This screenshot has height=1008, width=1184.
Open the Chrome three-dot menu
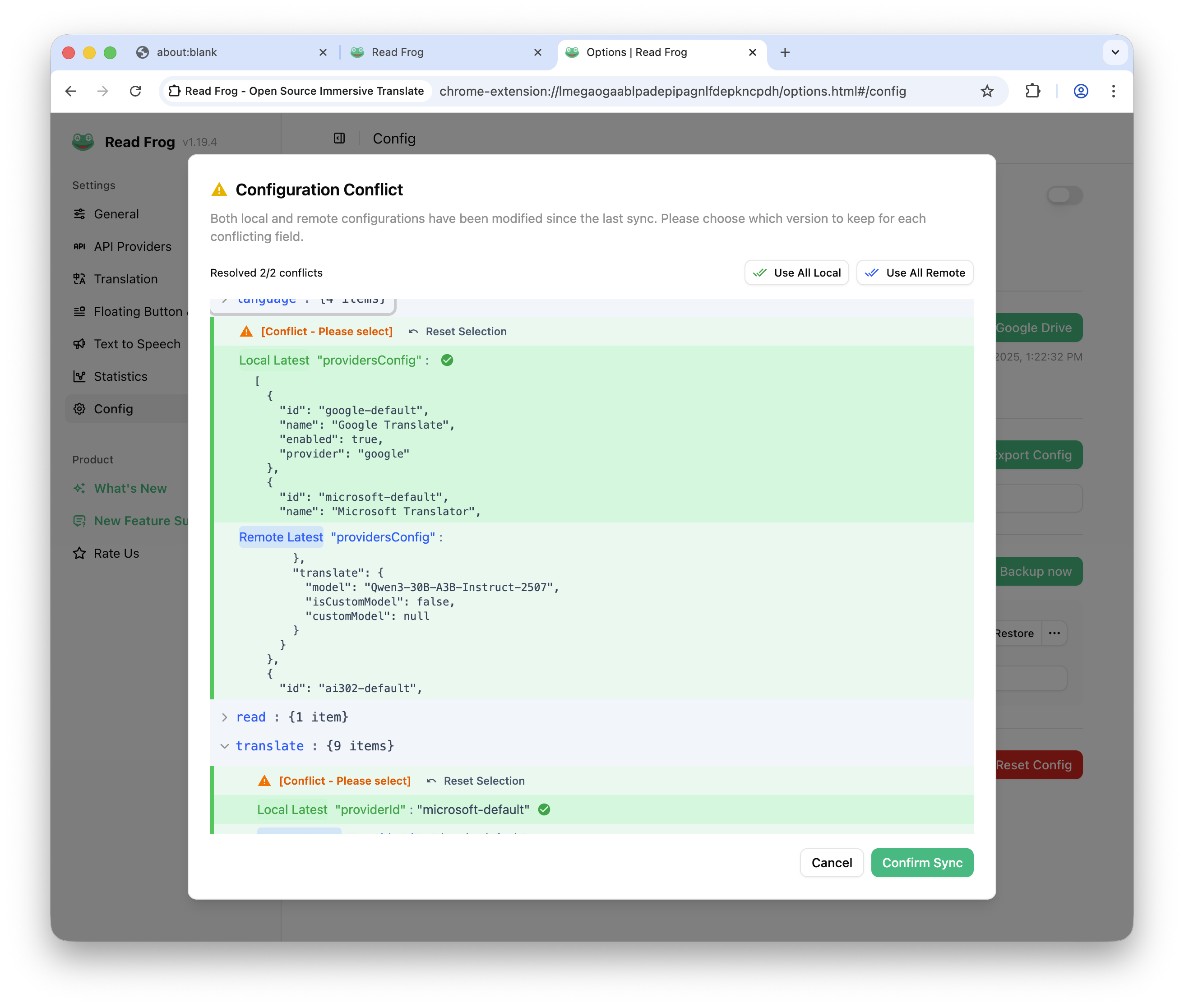[1113, 91]
